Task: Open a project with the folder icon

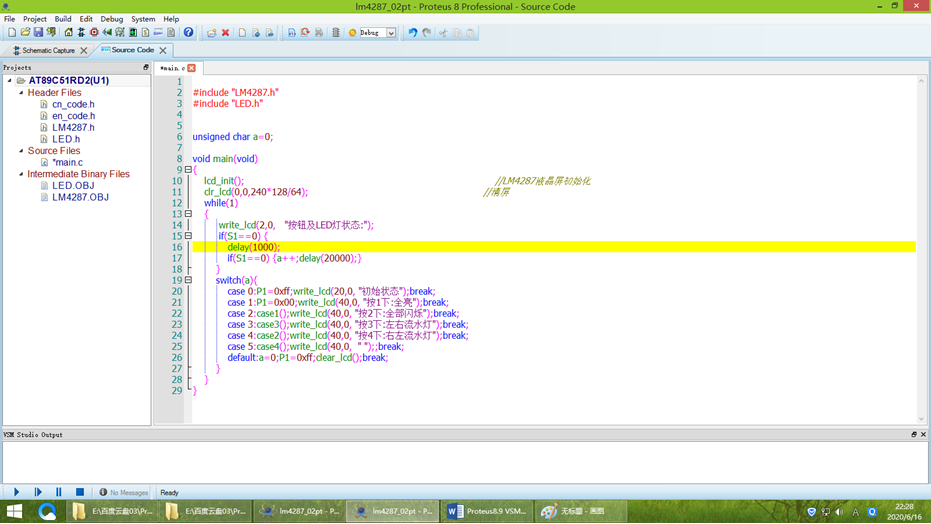Action: tap(25, 33)
